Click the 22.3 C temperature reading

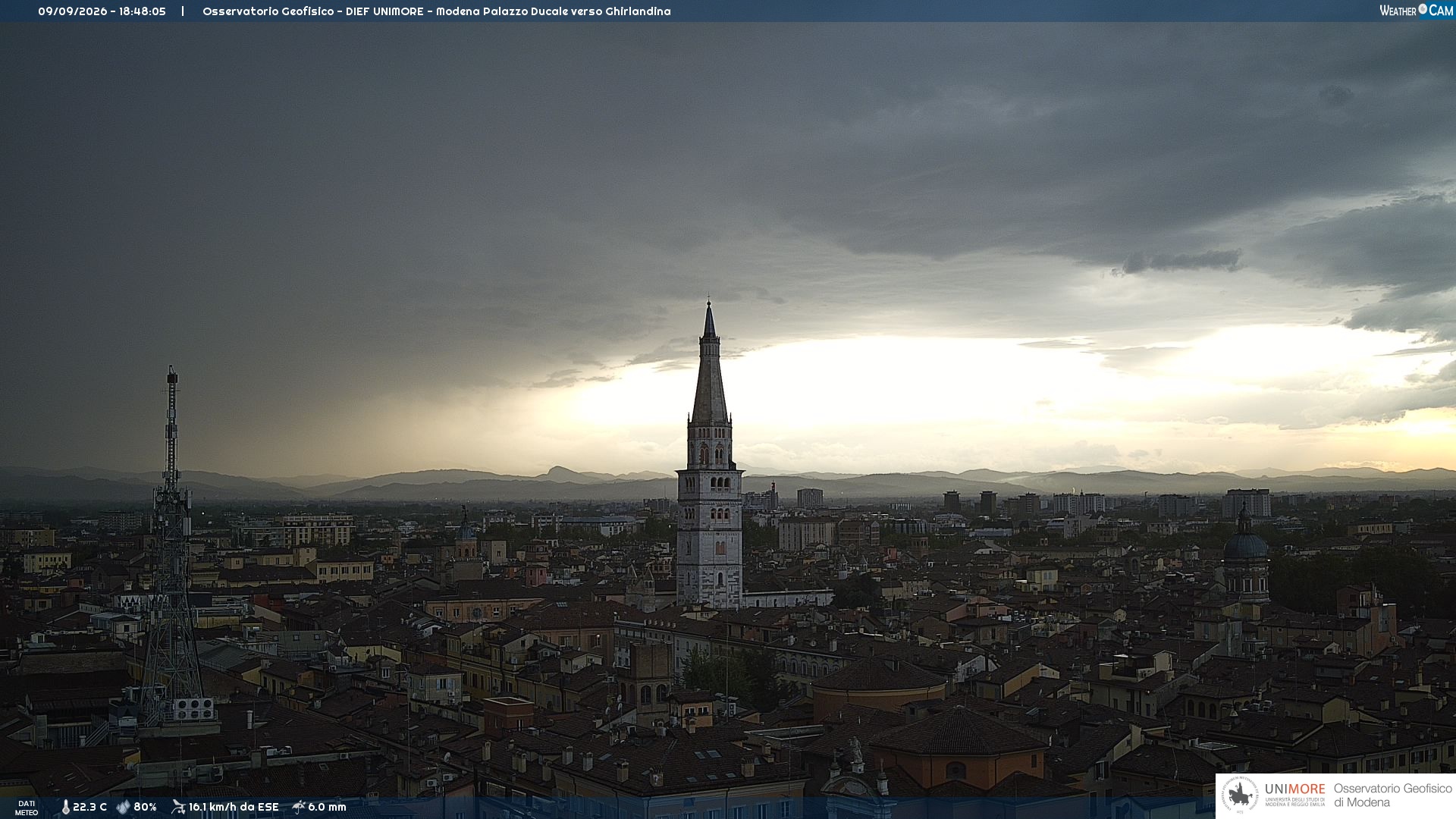(x=89, y=807)
